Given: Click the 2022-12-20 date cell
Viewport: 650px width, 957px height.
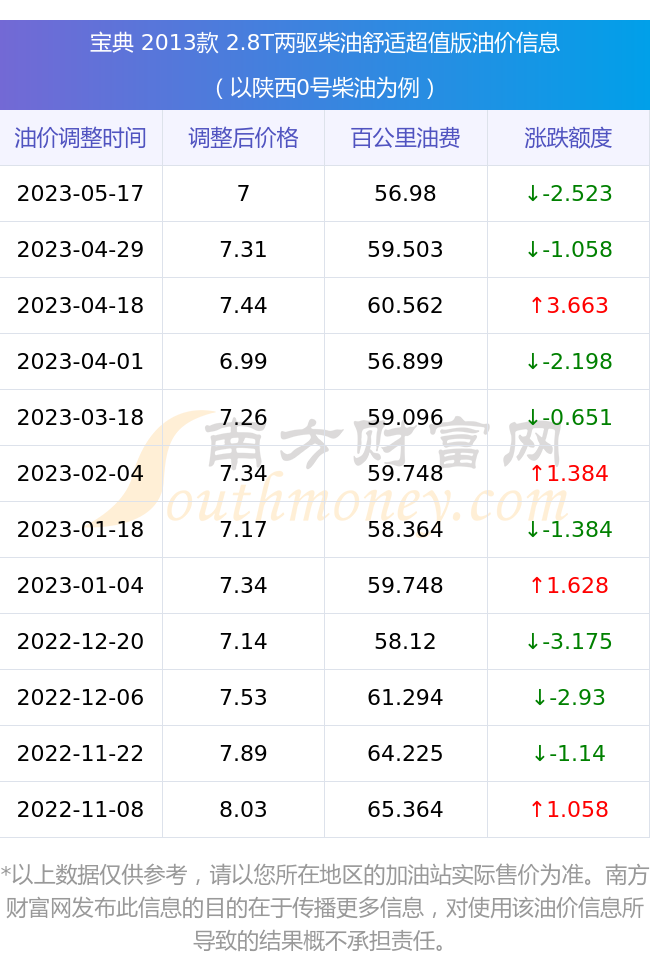Looking at the screenshot, I should pos(81,641).
